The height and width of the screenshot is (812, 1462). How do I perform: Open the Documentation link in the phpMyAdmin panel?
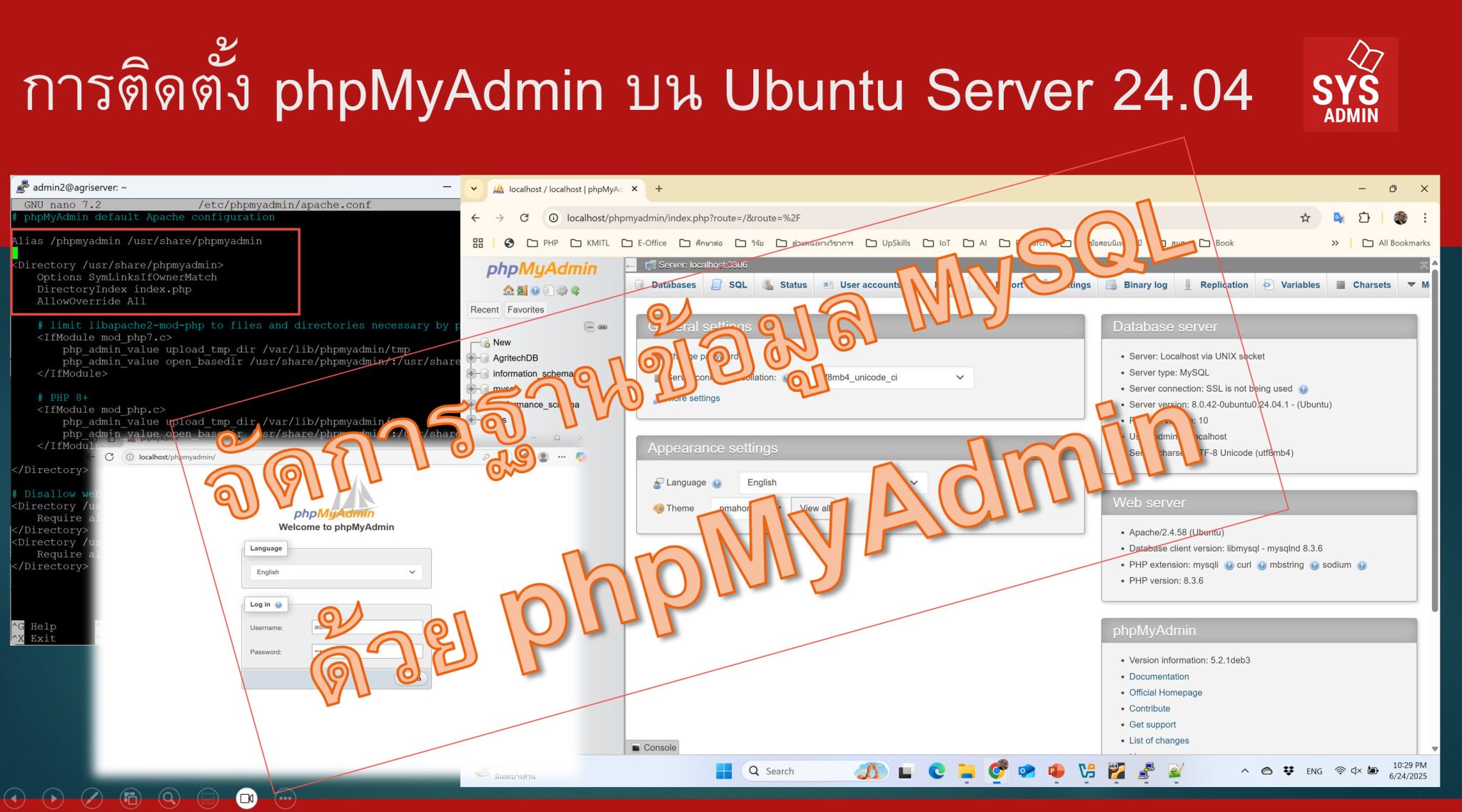pos(1159,676)
